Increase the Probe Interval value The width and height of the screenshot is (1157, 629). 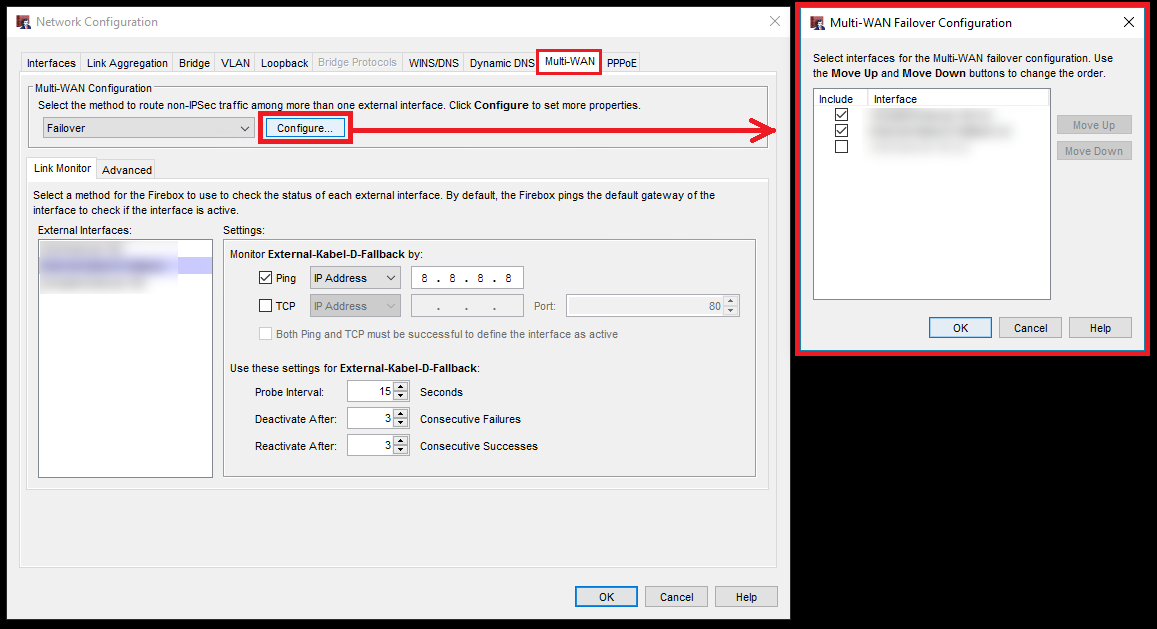pos(401,387)
